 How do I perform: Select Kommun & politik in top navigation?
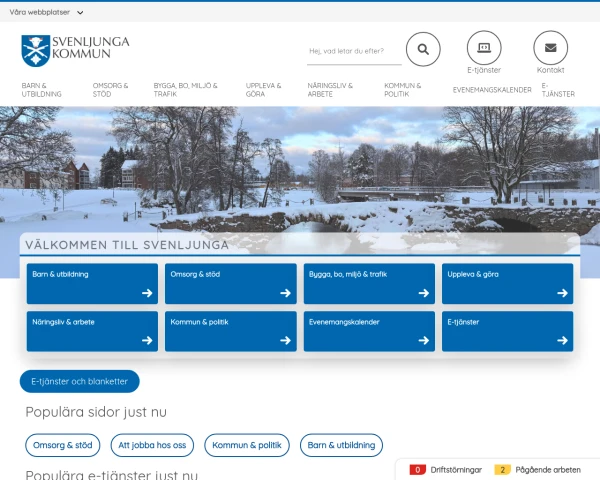point(402,90)
